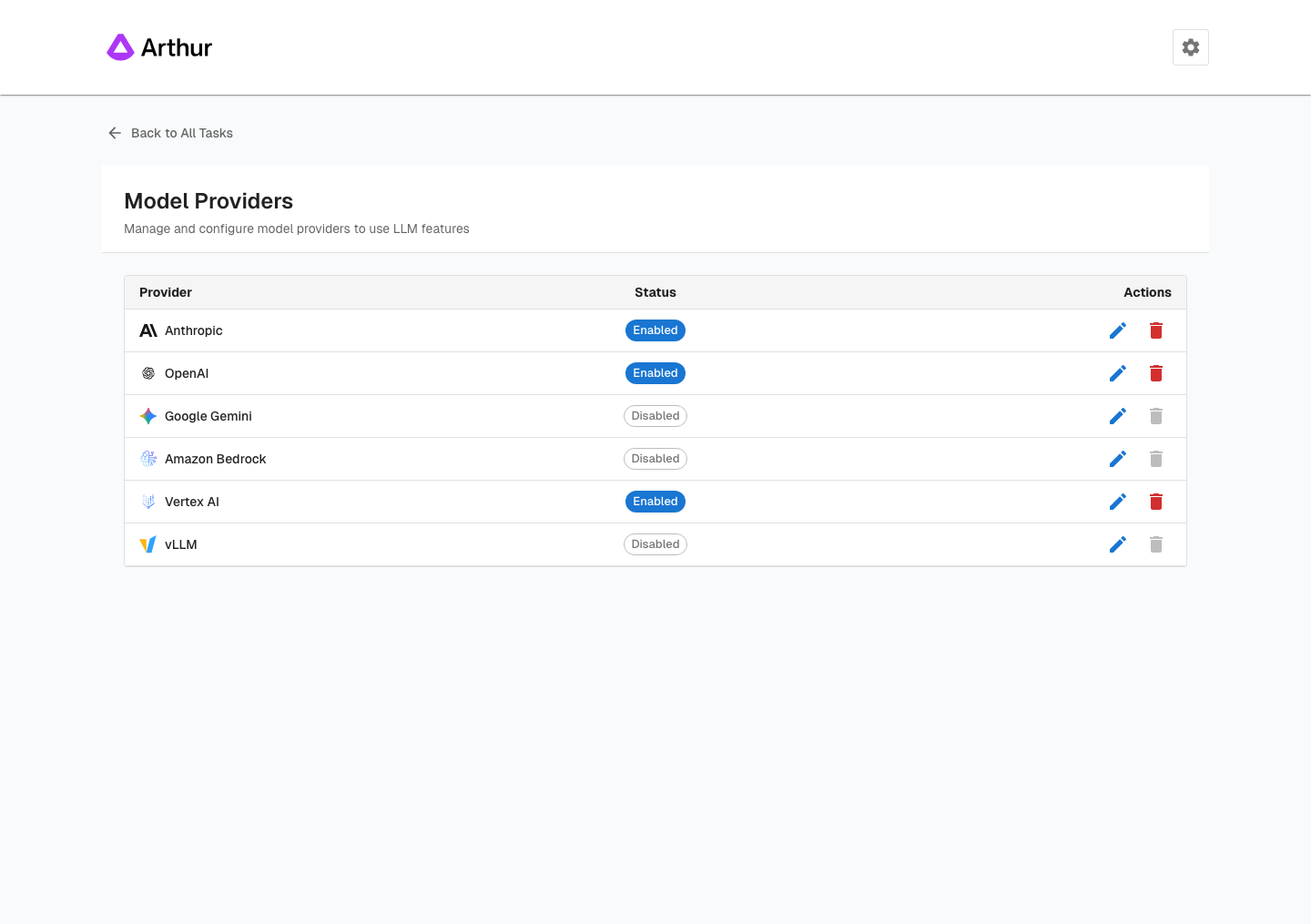Viewport: 1311px width, 924px height.
Task: Go back to All Tasks
Action: (x=181, y=133)
